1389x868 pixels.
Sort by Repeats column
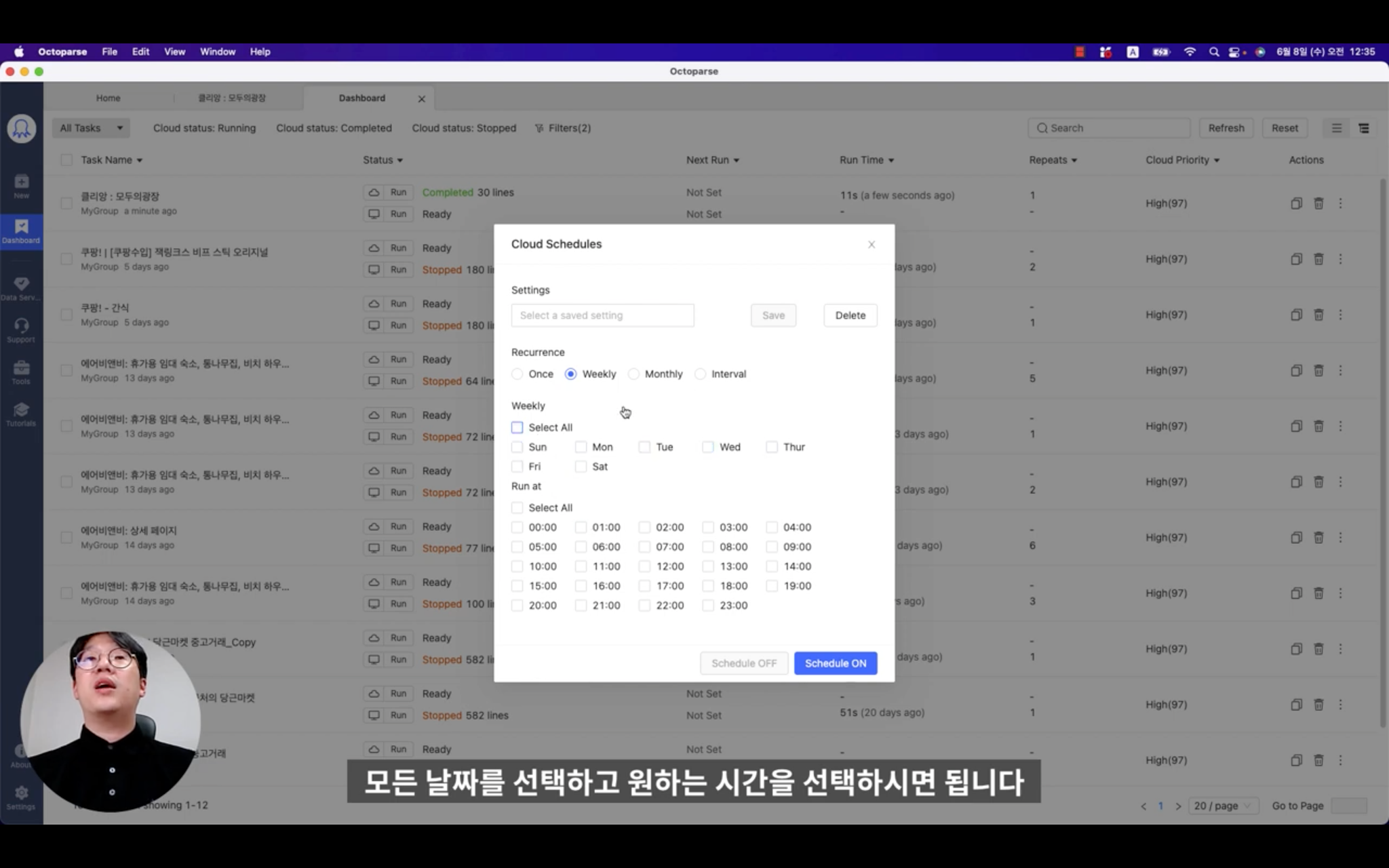coord(1053,160)
